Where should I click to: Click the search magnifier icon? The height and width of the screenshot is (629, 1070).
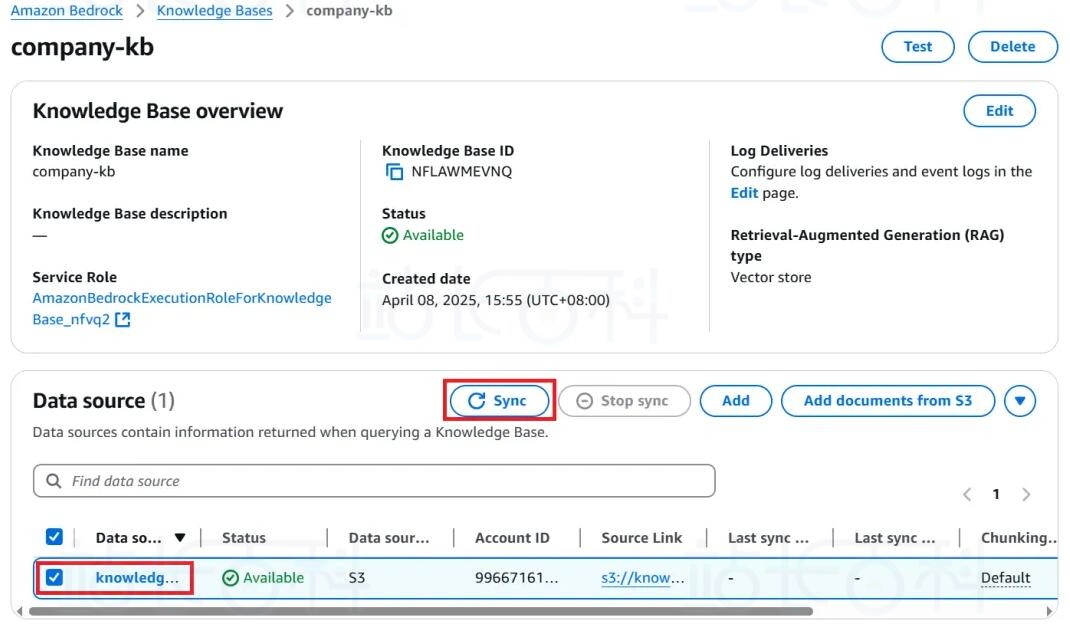[x=53, y=481]
